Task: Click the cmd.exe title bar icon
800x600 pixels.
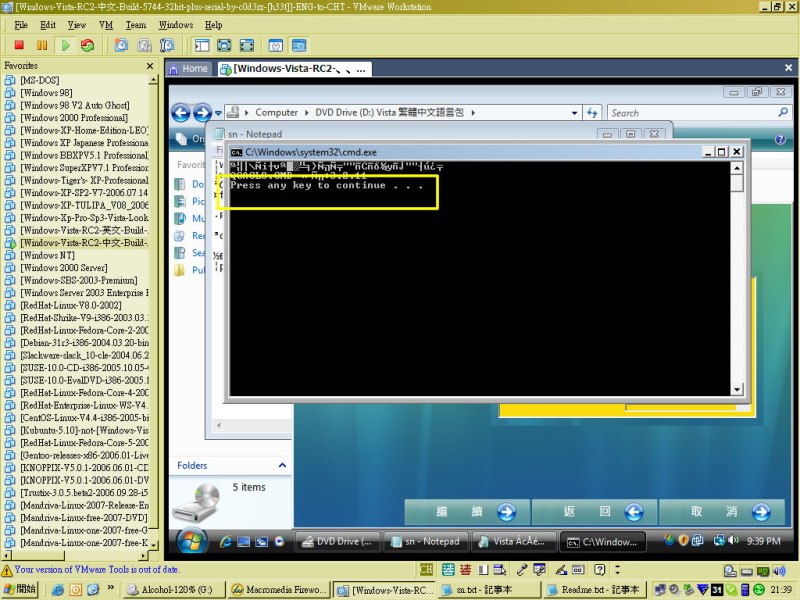Action: pyautogui.click(x=236, y=152)
